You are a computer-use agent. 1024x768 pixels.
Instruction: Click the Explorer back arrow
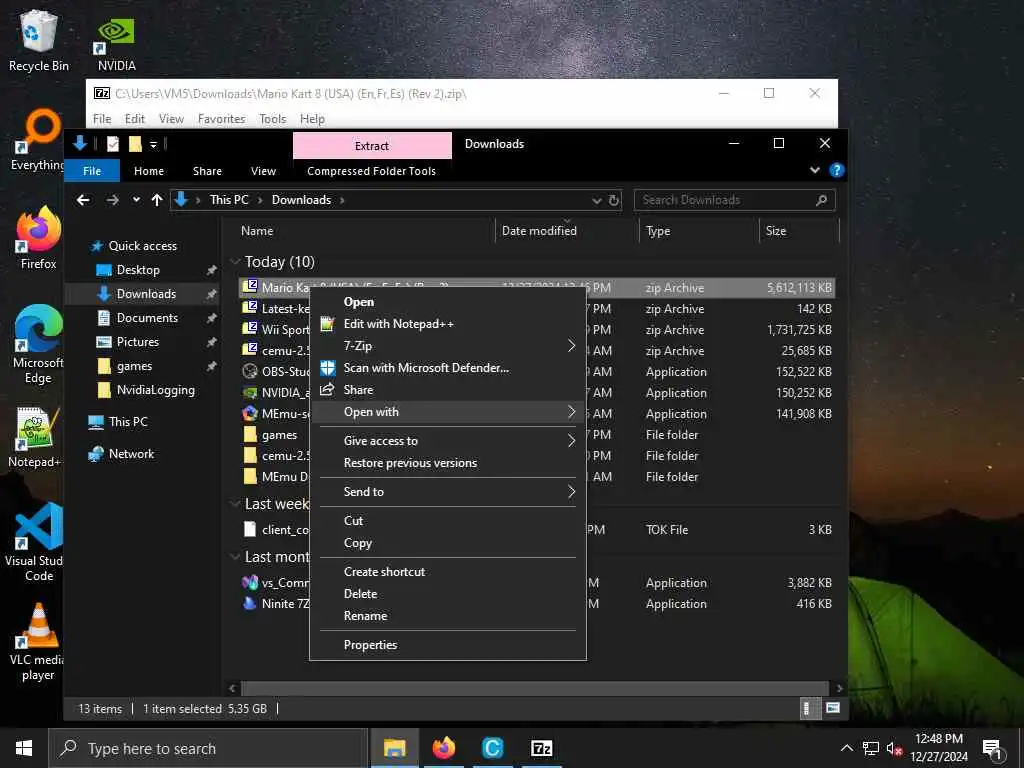point(83,200)
